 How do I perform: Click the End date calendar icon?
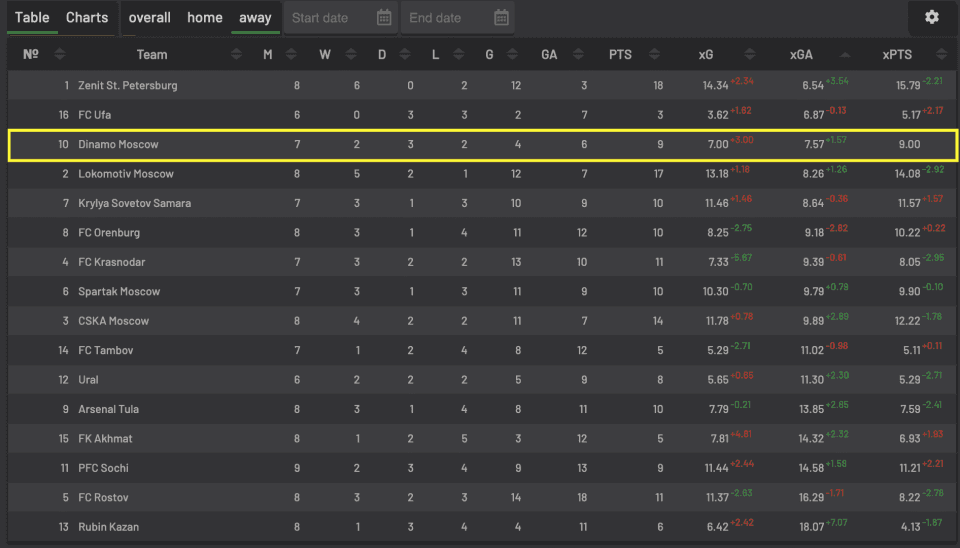[x=501, y=18]
